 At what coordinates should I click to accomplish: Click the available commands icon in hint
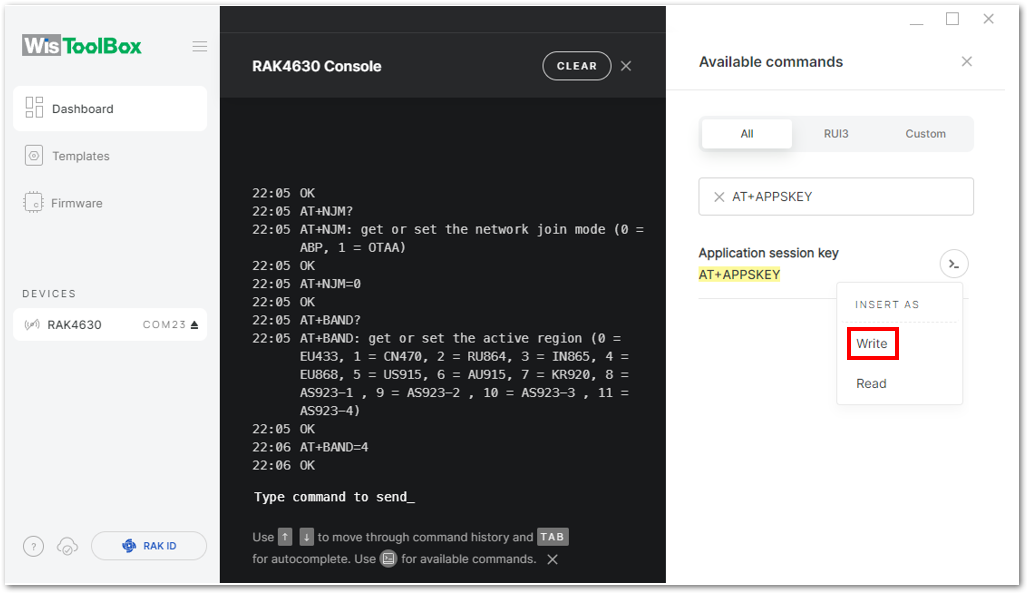pyautogui.click(x=389, y=559)
